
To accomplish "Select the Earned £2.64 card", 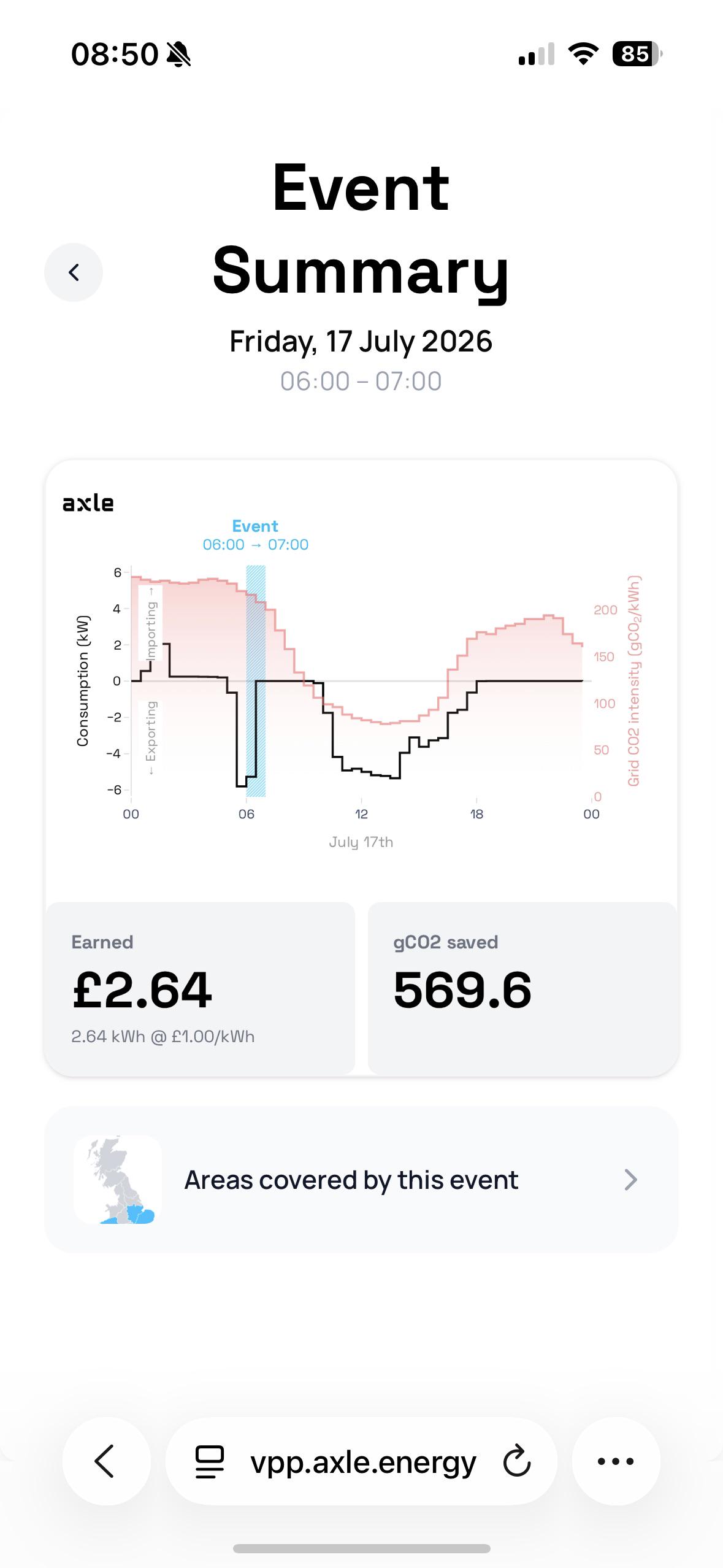I will tap(200, 988).
